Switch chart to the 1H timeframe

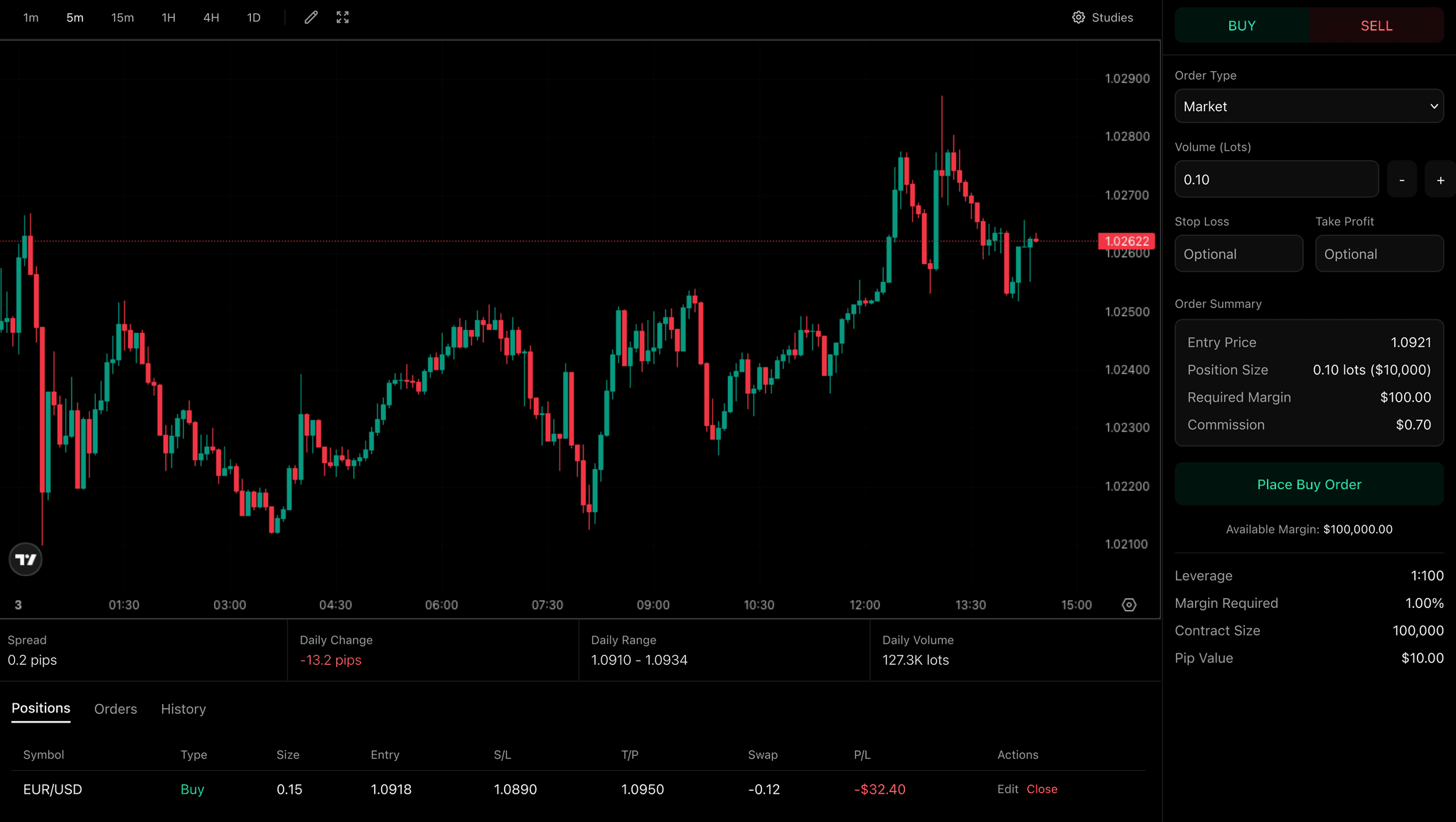pos(168,18)
